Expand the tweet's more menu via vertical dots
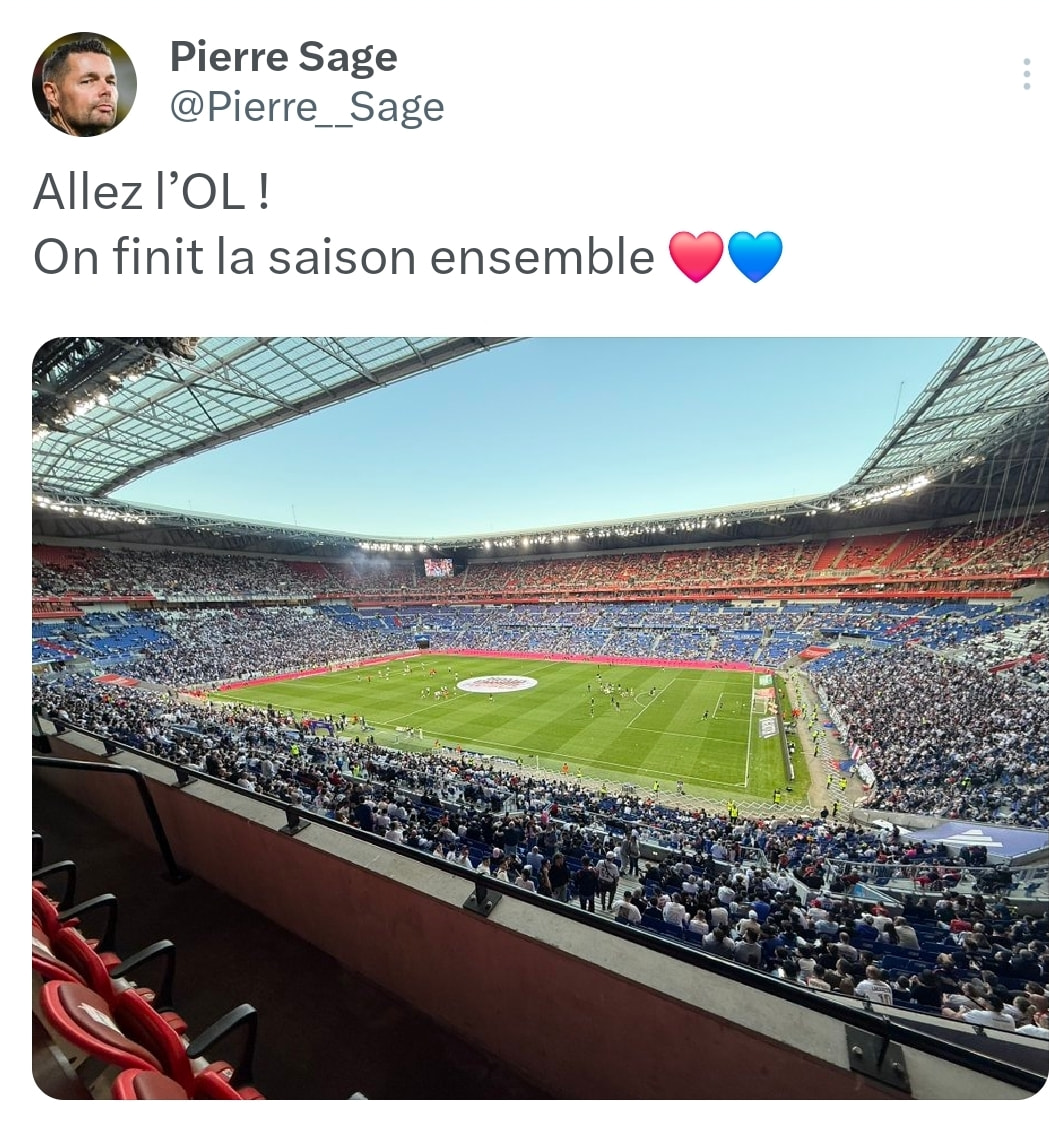The image size is (1049, 1128). tap(1026, 74)
